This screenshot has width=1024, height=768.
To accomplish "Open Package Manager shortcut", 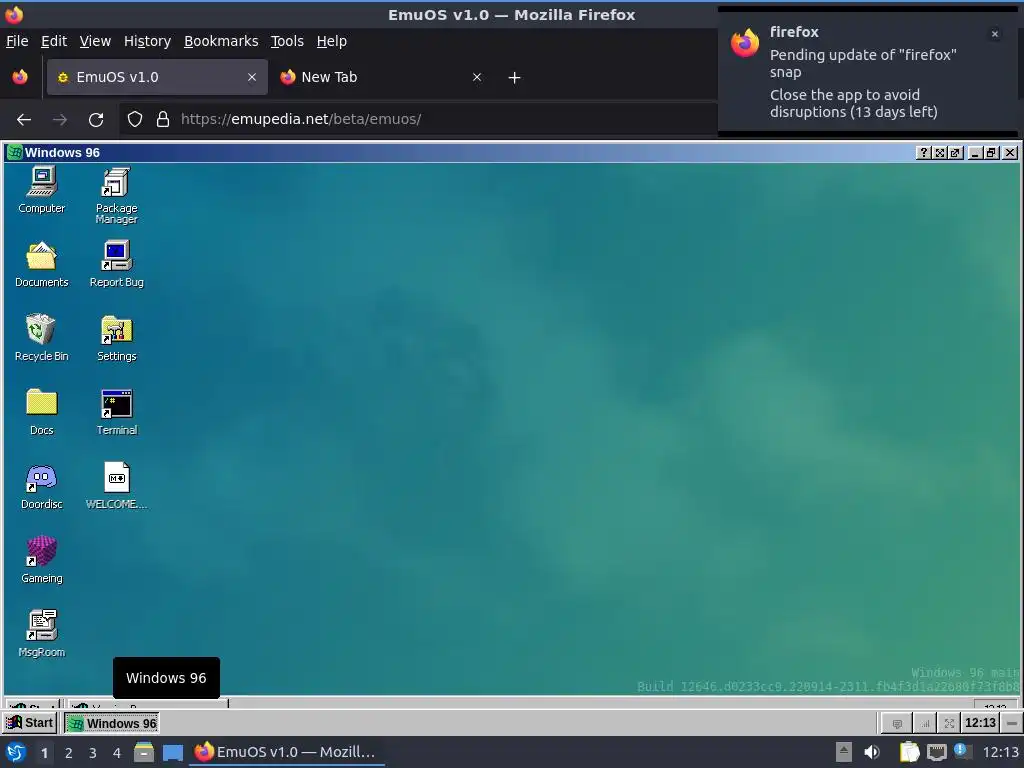I will click(116, 195).
